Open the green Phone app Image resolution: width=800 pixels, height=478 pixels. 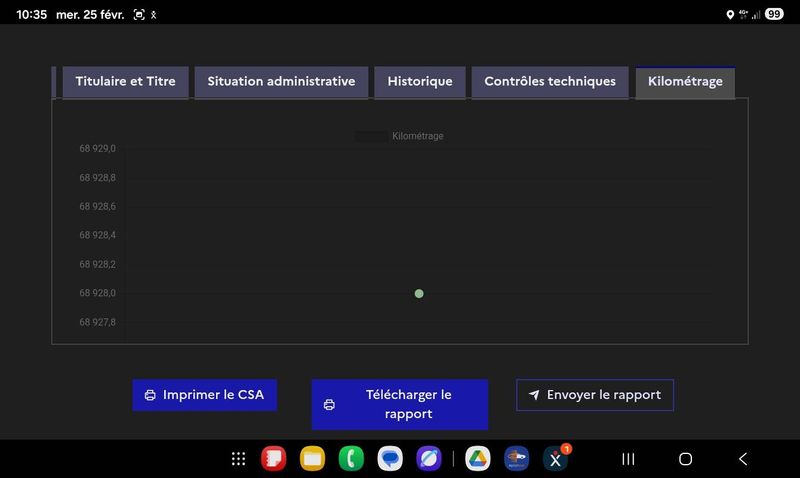351,459
